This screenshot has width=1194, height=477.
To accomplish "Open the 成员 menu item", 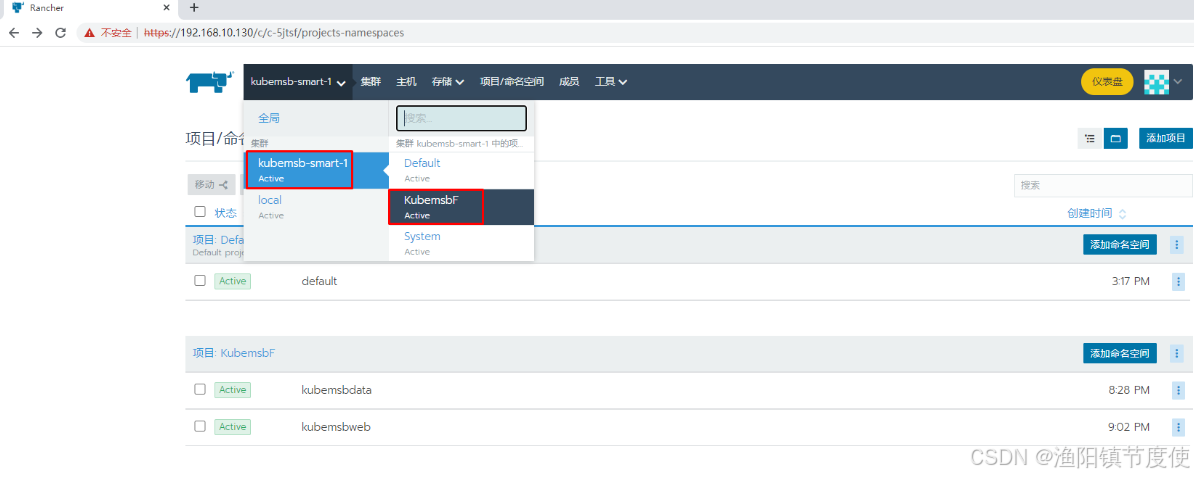I will [569, 82].
